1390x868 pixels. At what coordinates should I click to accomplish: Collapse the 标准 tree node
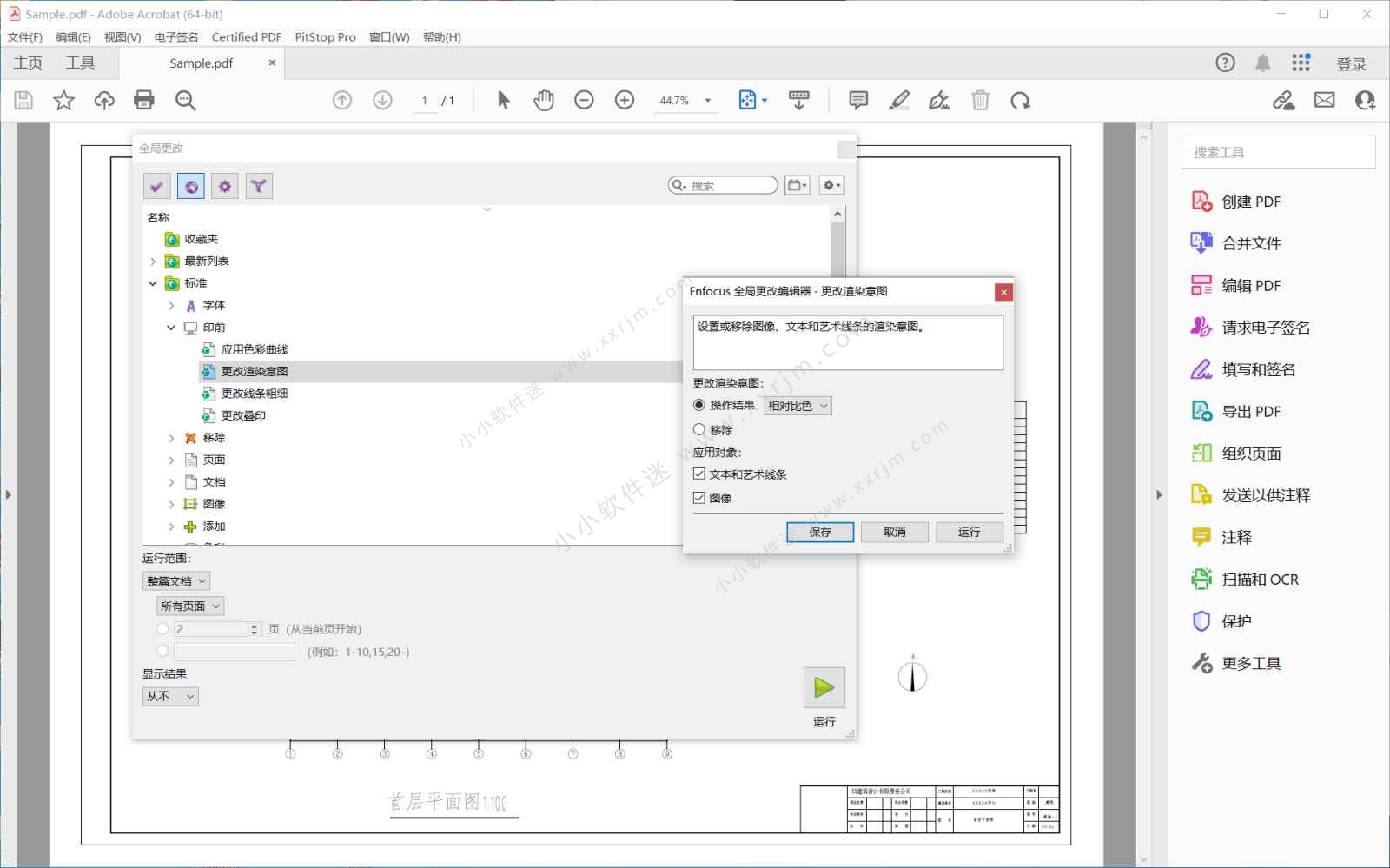coord(153,283)
